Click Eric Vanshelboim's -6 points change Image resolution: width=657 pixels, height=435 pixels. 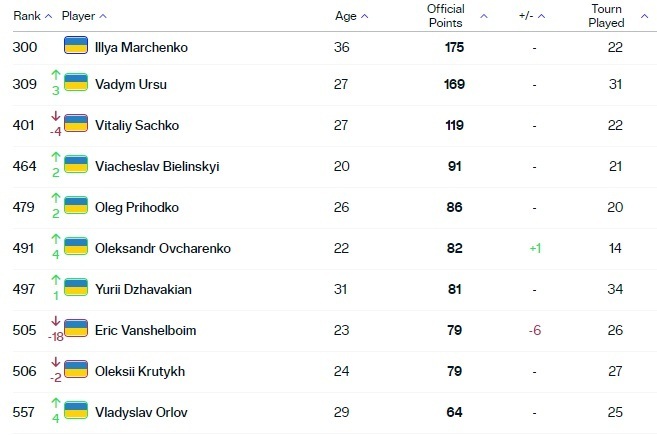(x=535, y=330)
